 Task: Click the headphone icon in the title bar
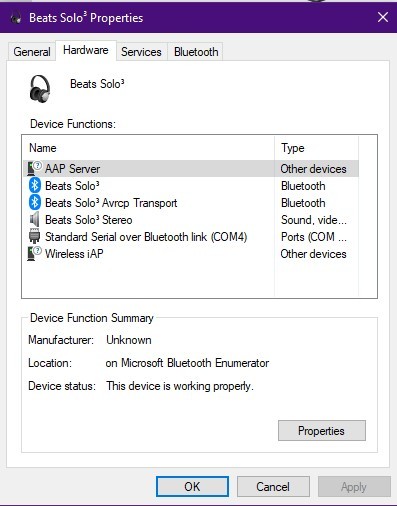pyautogui.click(x=16, y=17)
